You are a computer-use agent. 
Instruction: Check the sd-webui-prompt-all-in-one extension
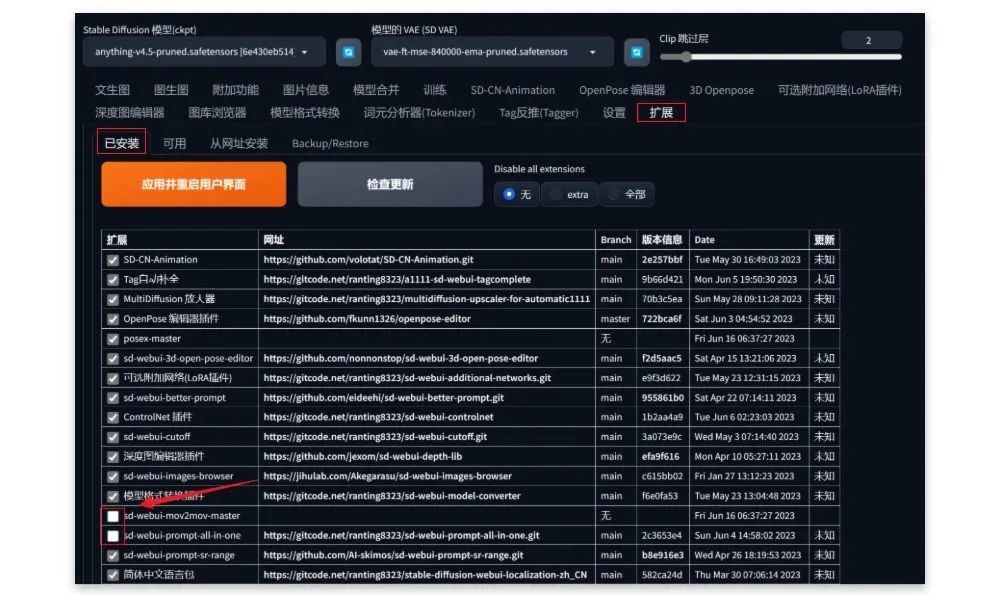(113, 536)
